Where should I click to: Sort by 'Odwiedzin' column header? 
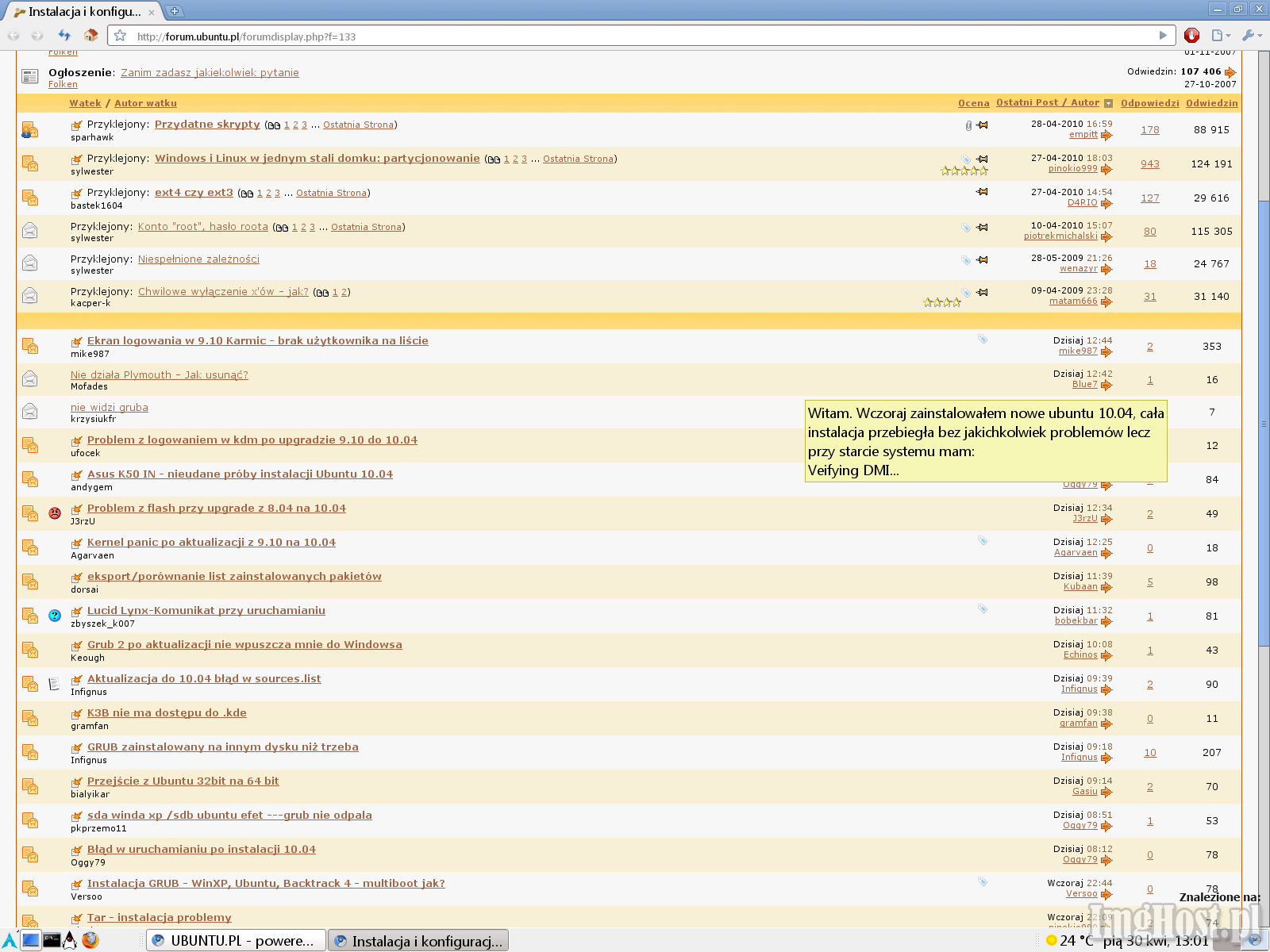click(x=1211, y=103)
